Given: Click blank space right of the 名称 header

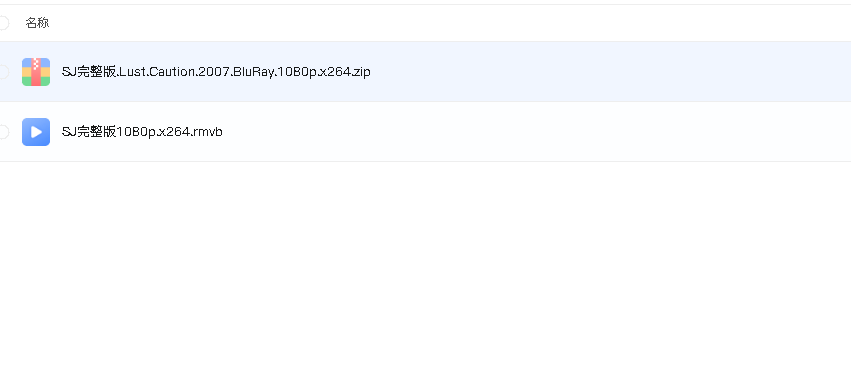Looking at the screenshot, I should point(450,23).
